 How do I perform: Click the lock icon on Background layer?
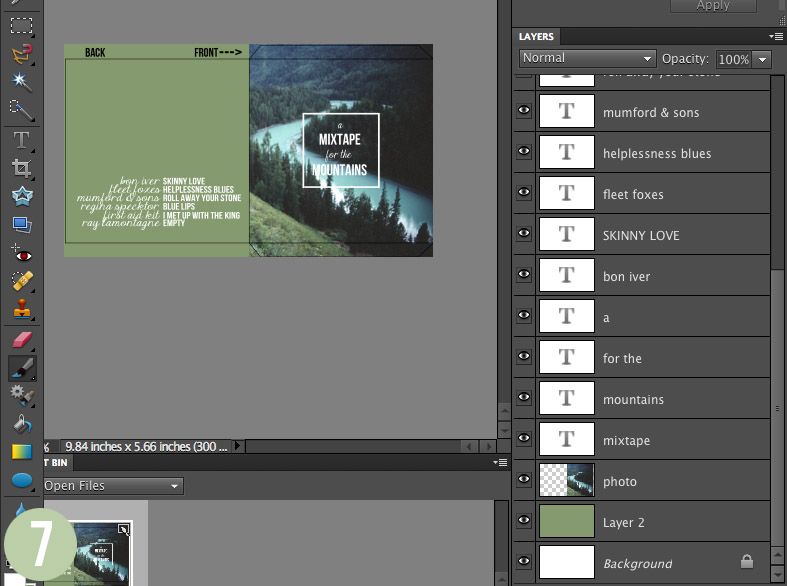[747, 561]
